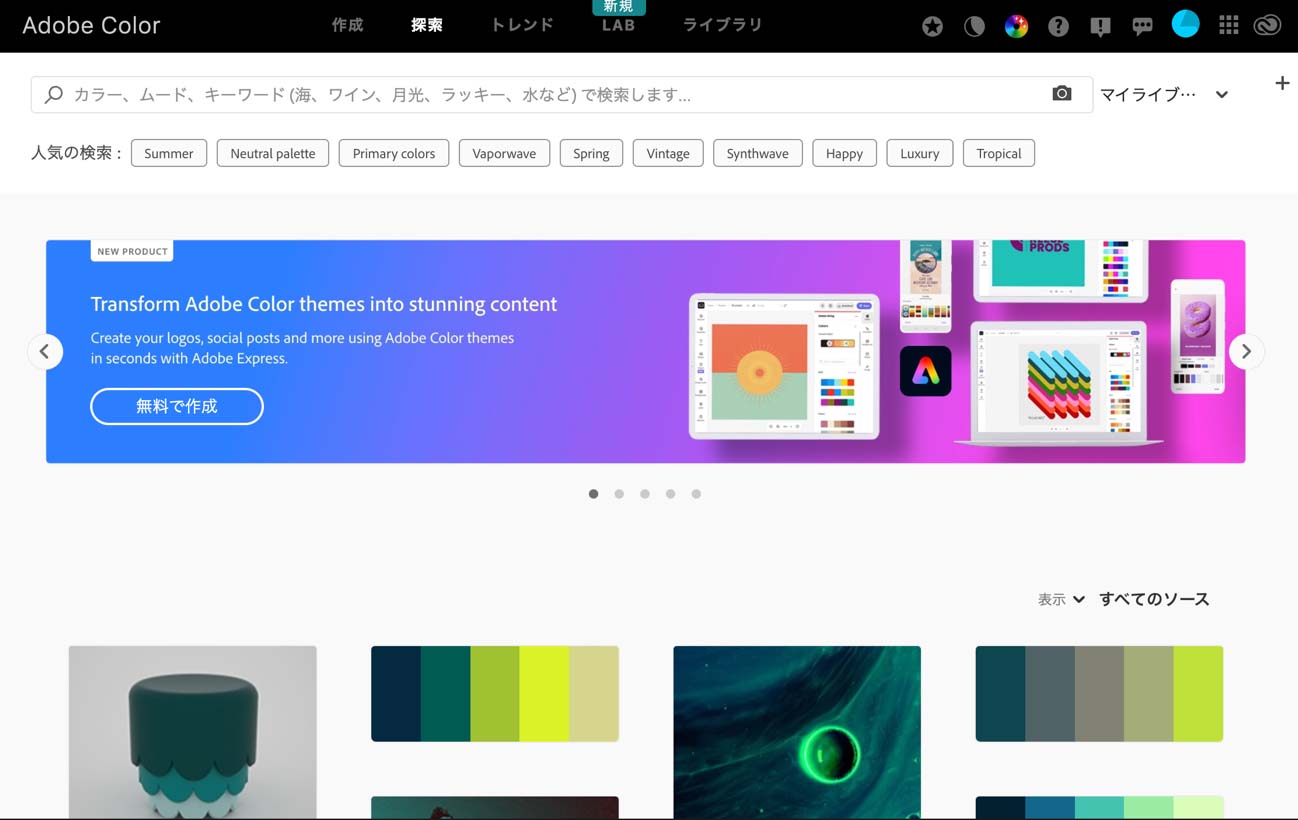
Task: Toggle dark mode moon icon
Action: (x=974, y=27)
